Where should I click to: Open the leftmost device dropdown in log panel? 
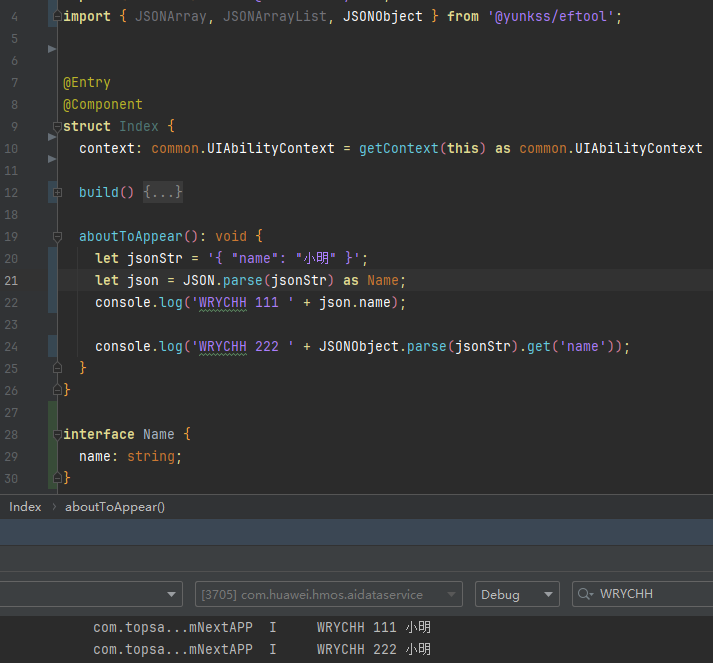(91, 594)
